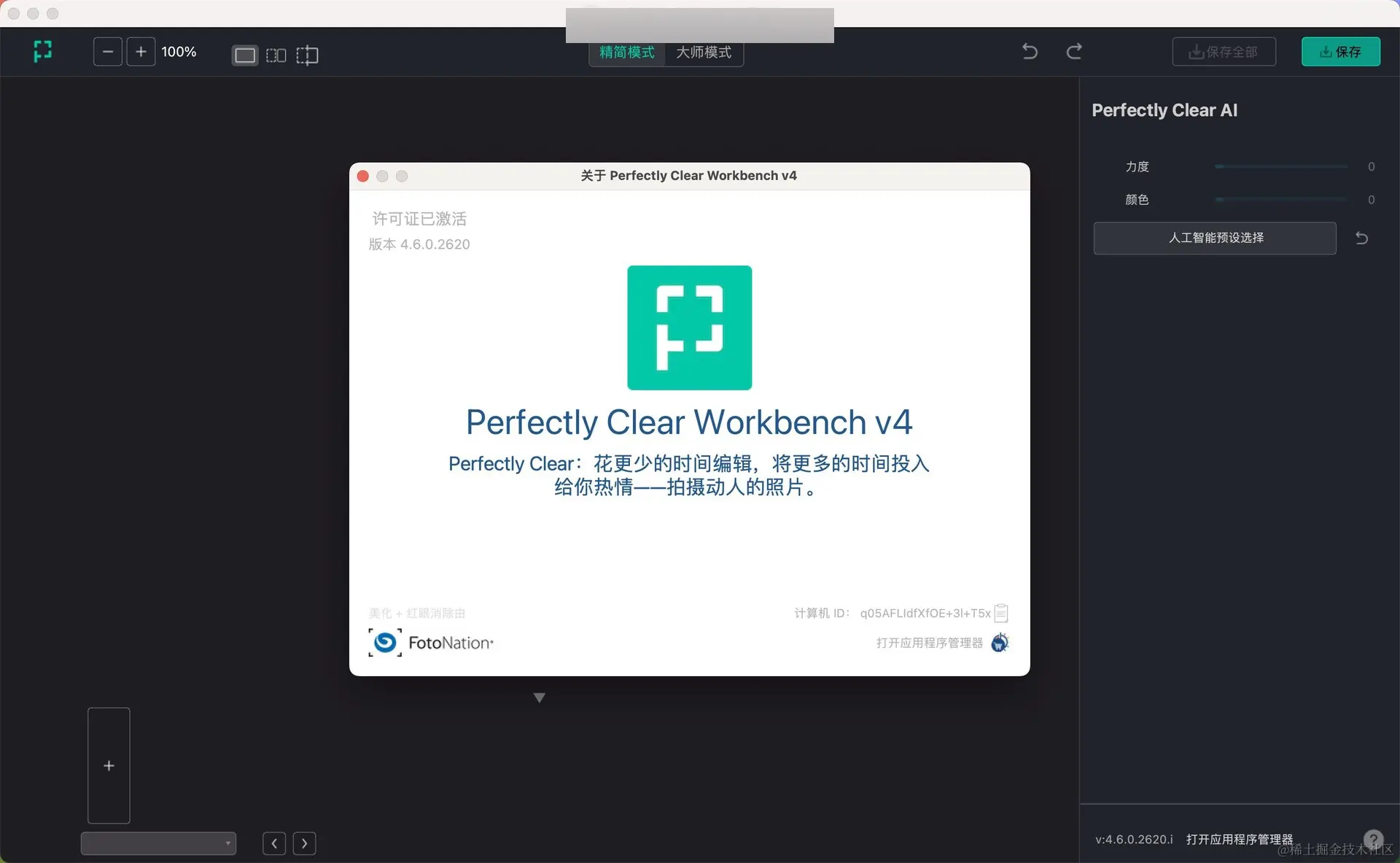This screenshot has width=1400, height=863.
Task: Adjust the 力度 strength slider
Action: (1280, 166)
